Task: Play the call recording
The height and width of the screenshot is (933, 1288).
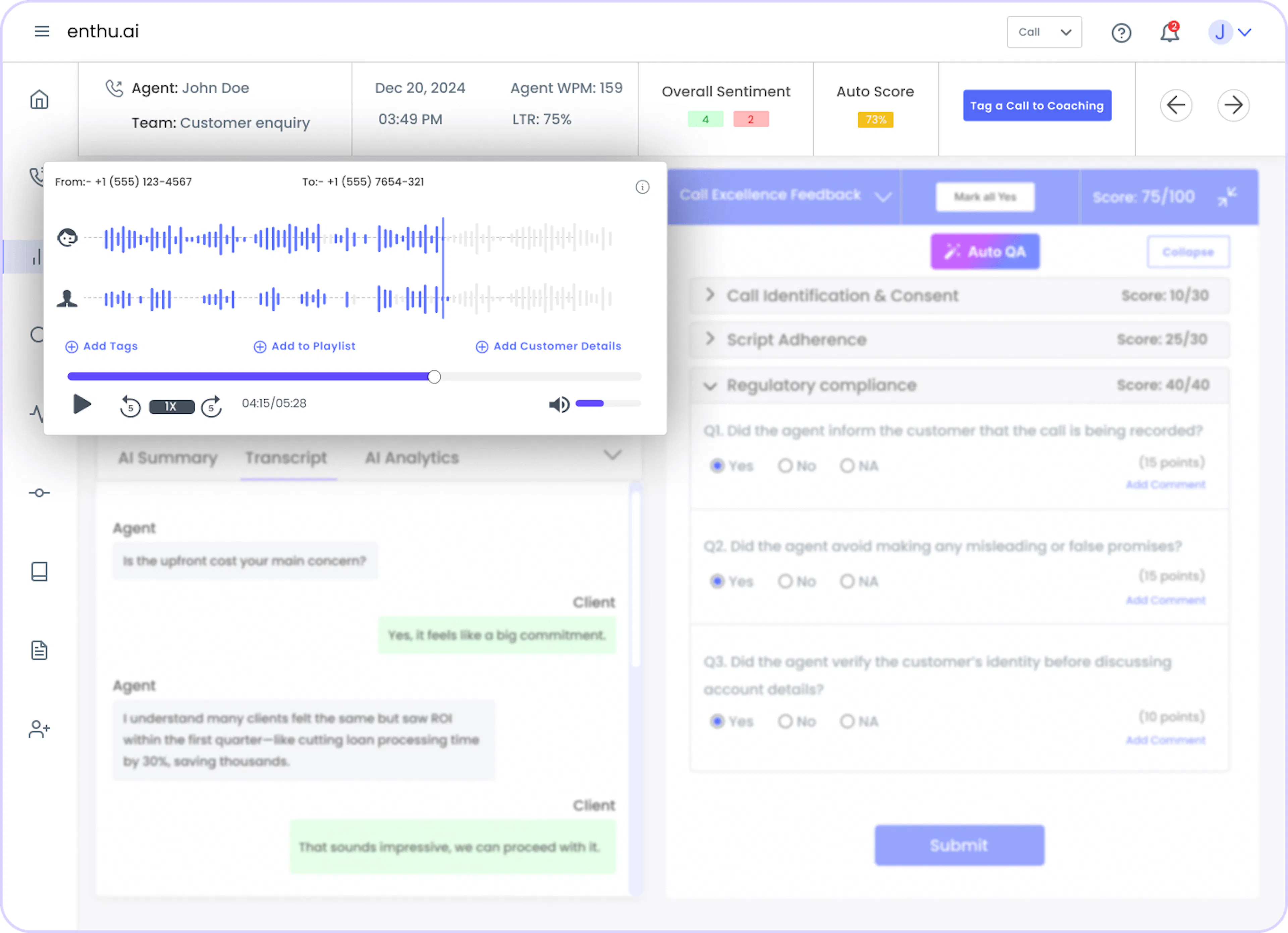Action: point(83,404)
